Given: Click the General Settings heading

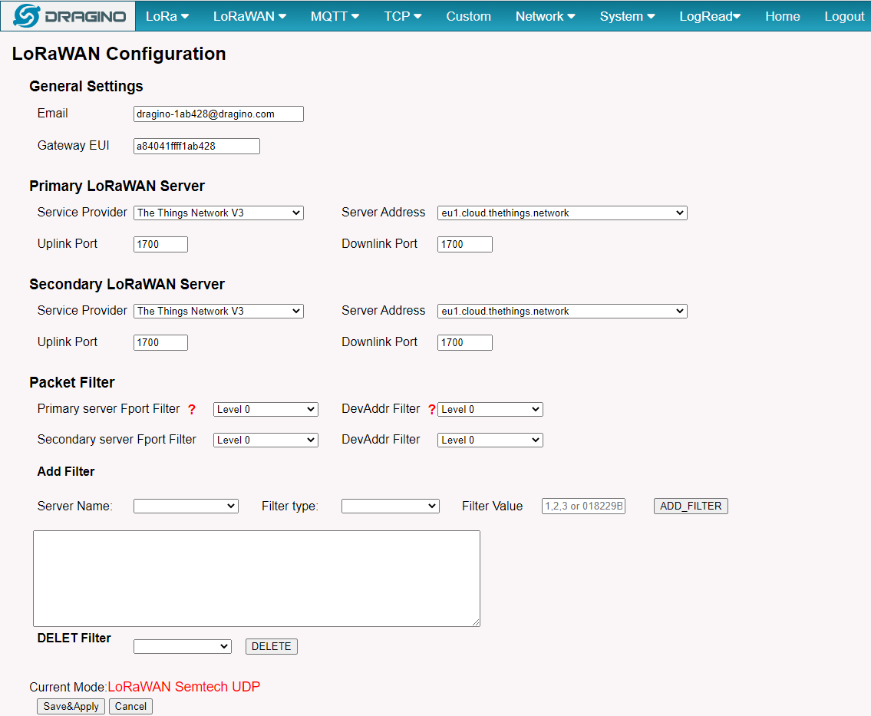Looking at the screenshot, I should (x=86, y=86).
